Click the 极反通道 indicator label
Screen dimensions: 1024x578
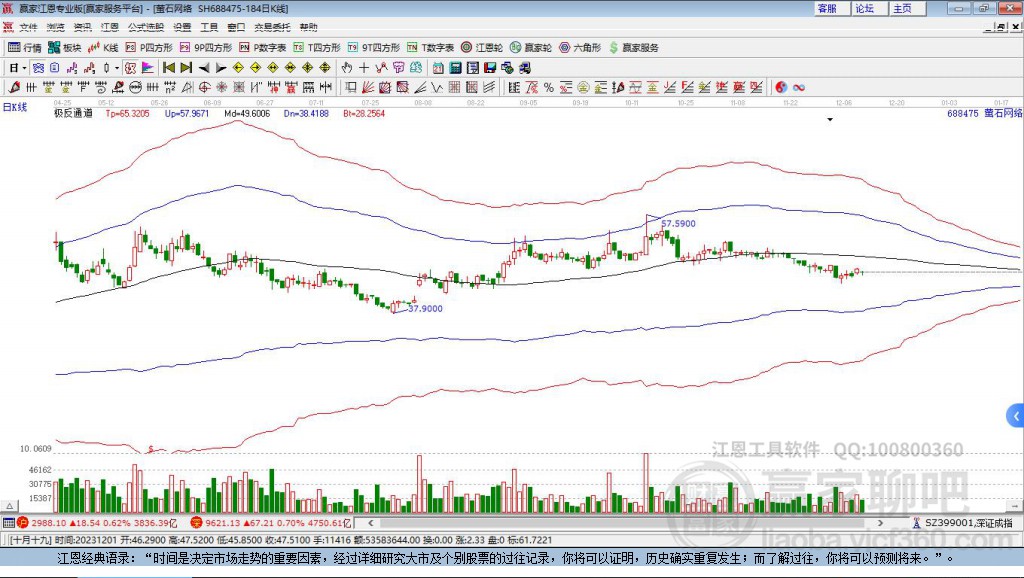click(x=73, y=113)
